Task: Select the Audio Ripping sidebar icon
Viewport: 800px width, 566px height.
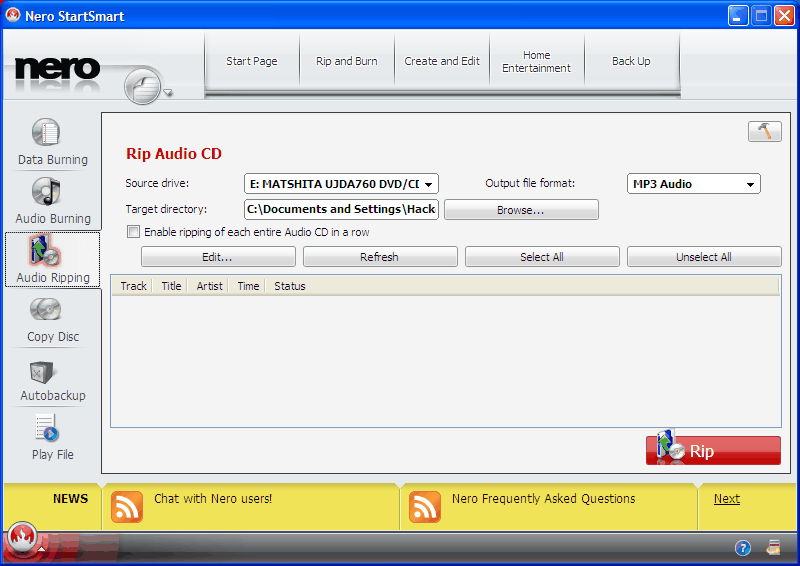Action: [x=53, y=259]
